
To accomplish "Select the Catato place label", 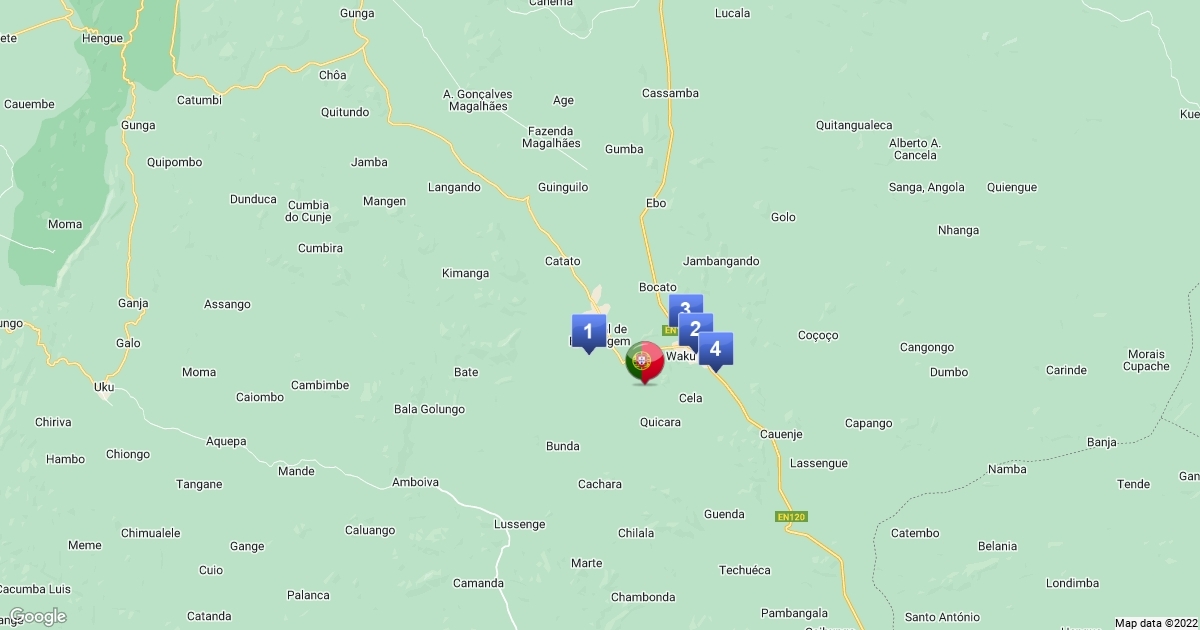I will tap(562, 261).
